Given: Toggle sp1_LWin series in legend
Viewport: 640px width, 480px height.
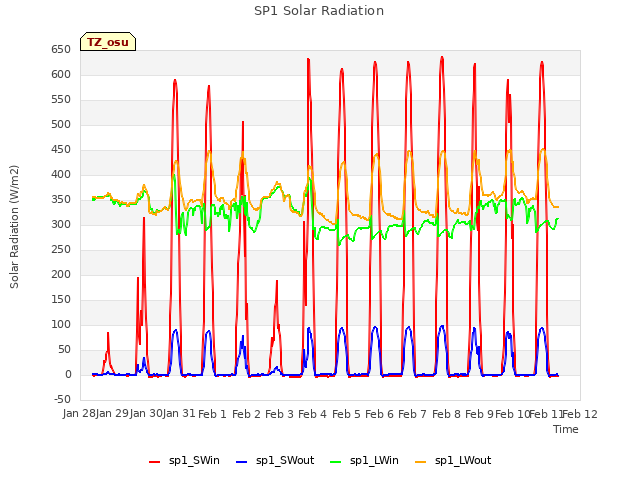Looking at the screenshot, I should tap(364, 461).
